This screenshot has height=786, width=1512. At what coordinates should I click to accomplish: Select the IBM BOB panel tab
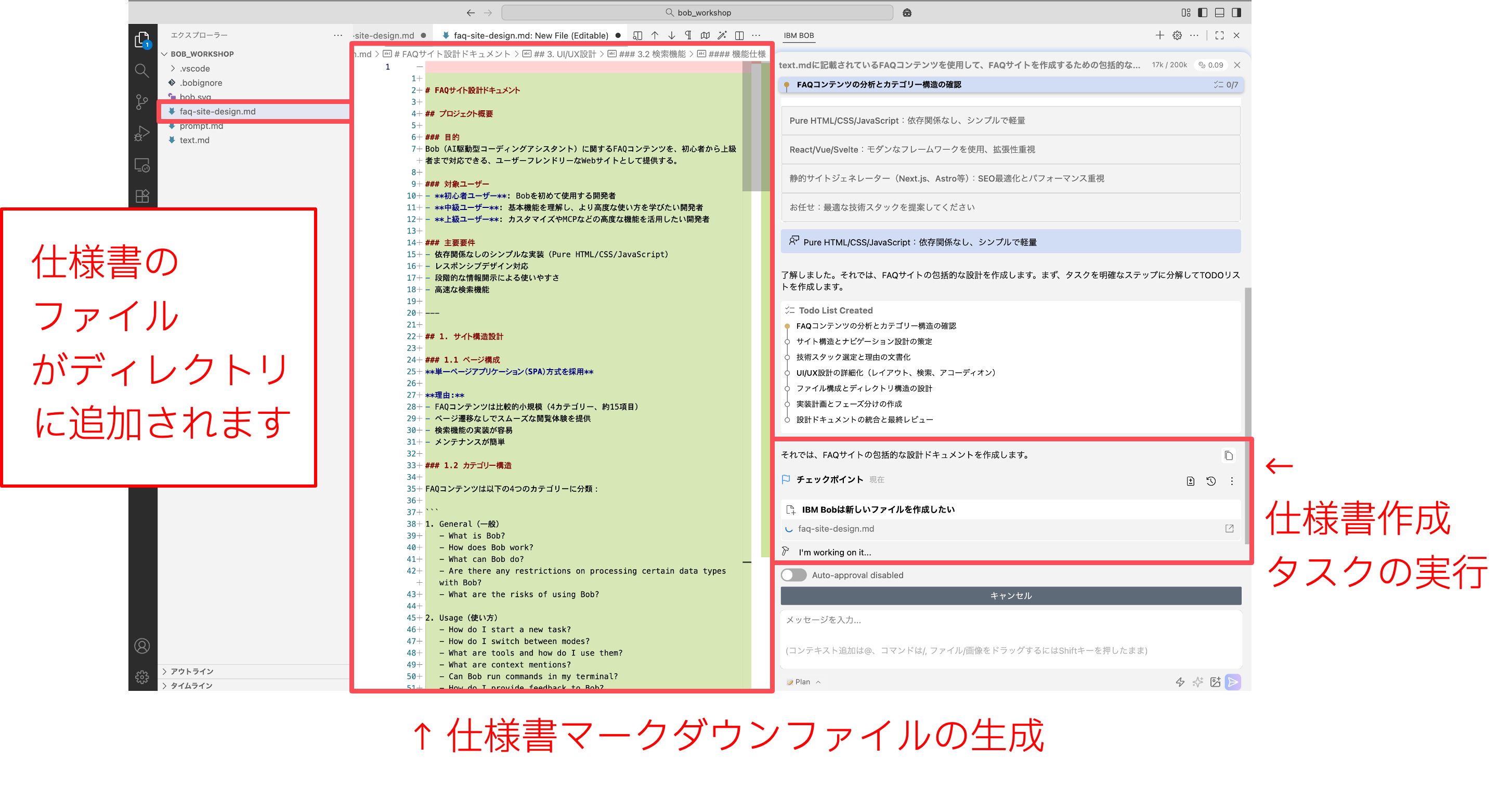pyautogui.click(x=798, y=35)
